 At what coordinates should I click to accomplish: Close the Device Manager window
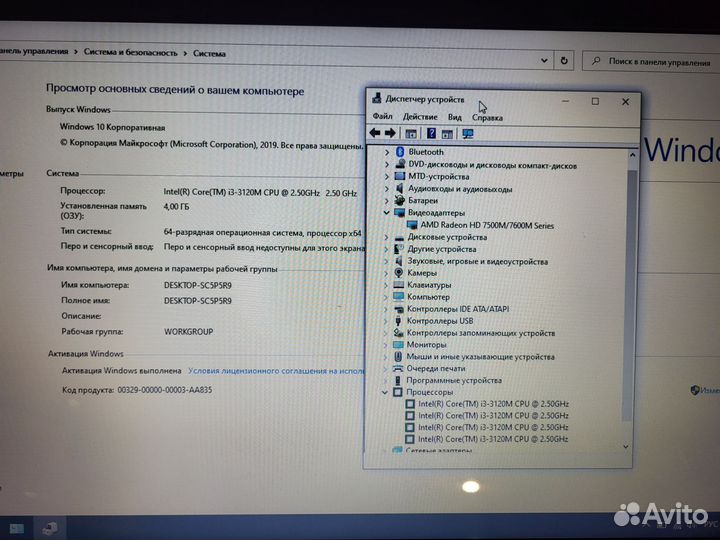tap(625, 101)
